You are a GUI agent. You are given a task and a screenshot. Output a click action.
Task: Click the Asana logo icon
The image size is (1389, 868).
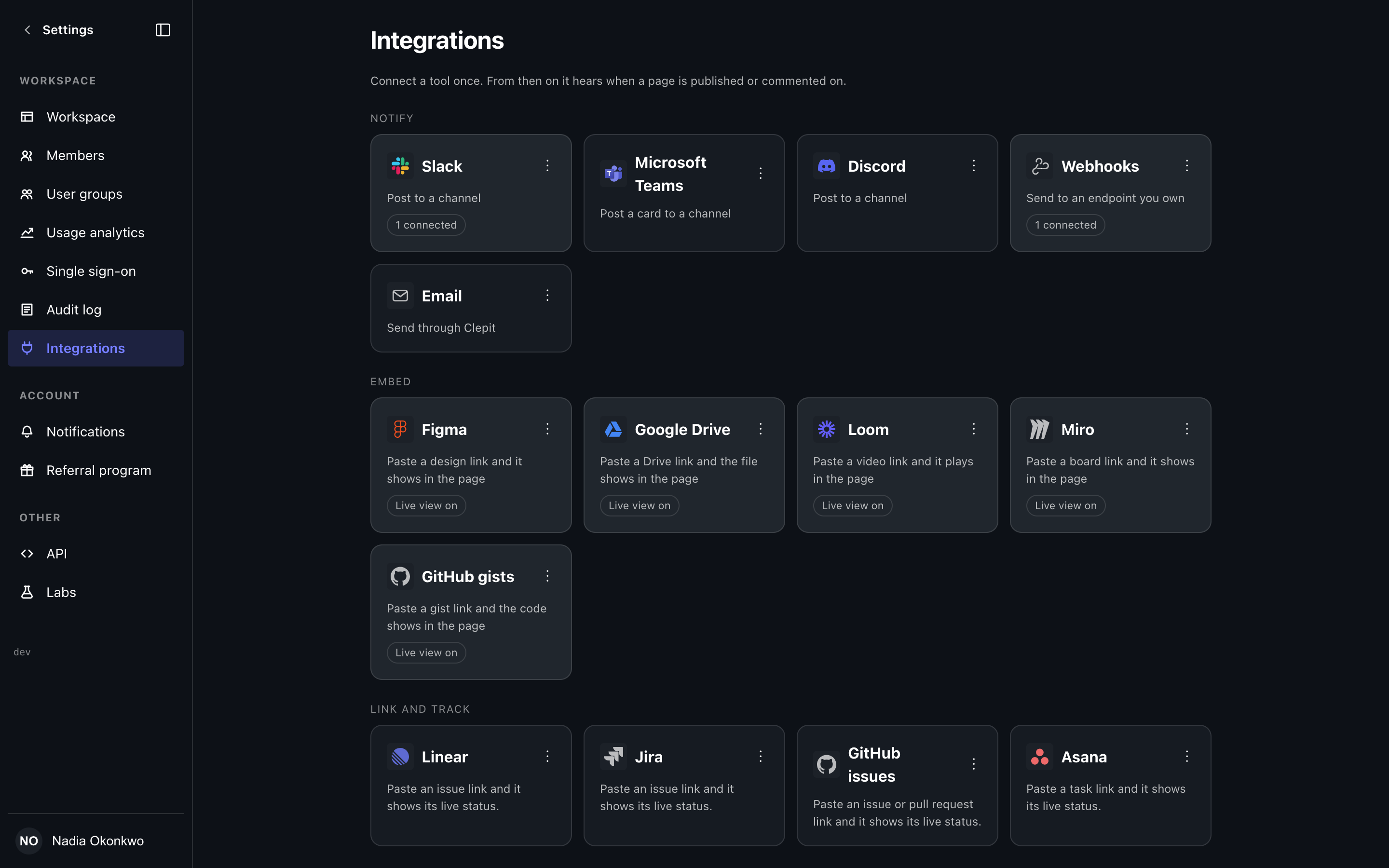1039,757
